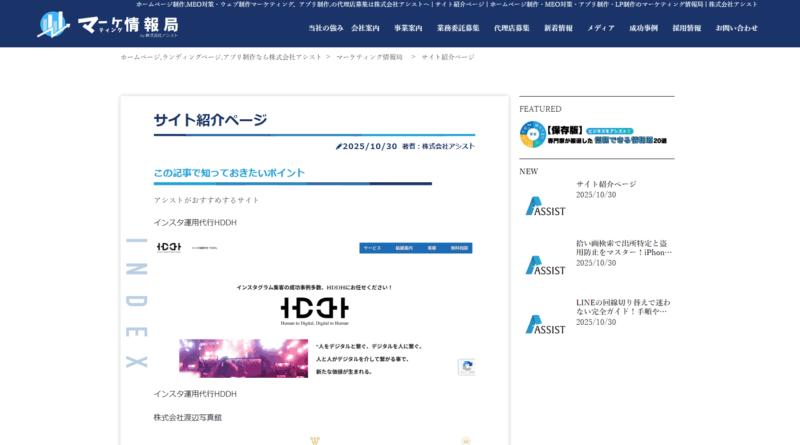Click the マーケティング情報局 breadcrumb link
Viewport: 800px width, 445px height.
pyautogui.click(x=369, y=57)
